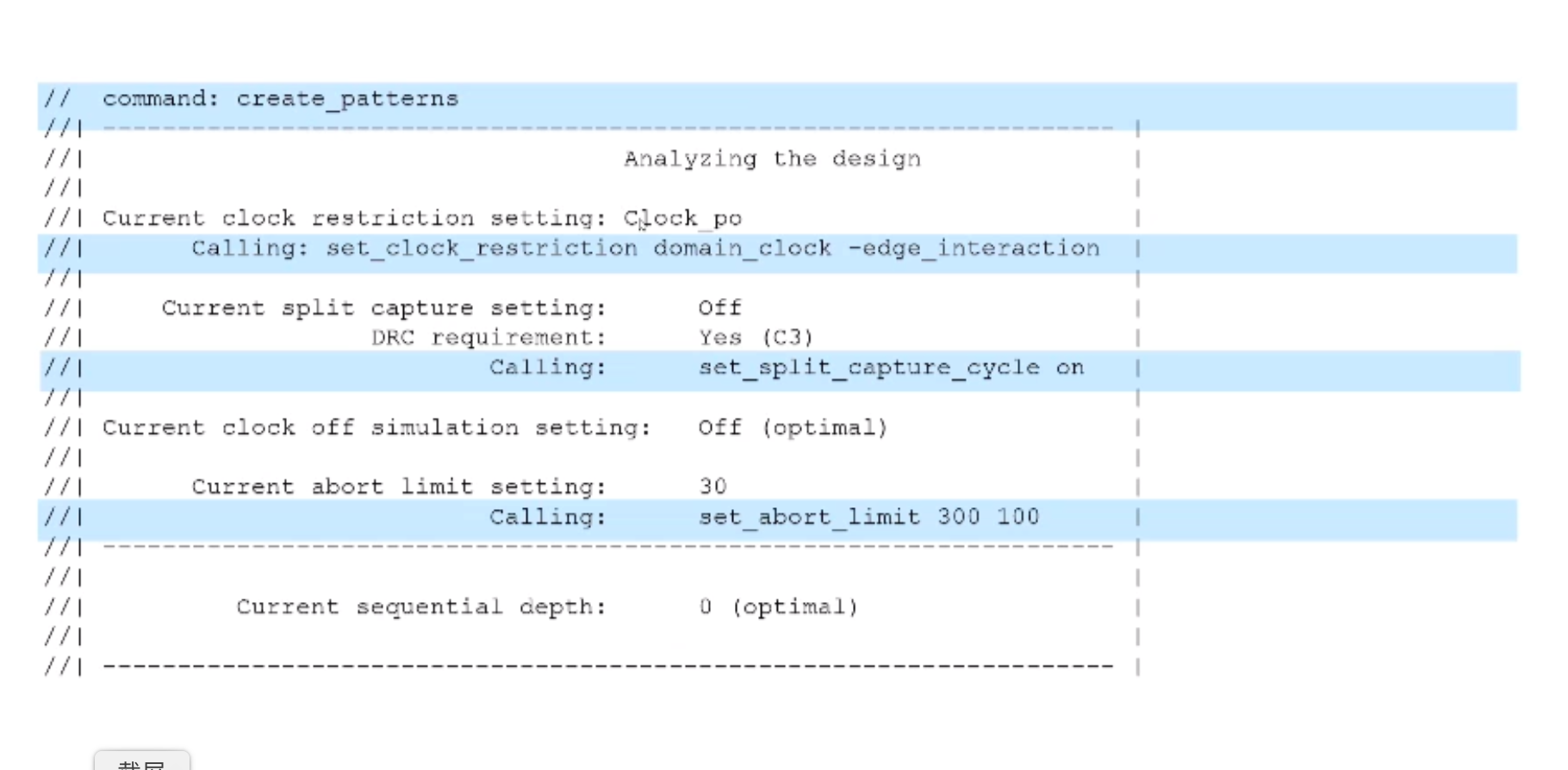Screen dimensions: 1568x770
Task: Click 'set_clock_restriction domain_clock -edge_interaction' command text
Action: [713, 248]
